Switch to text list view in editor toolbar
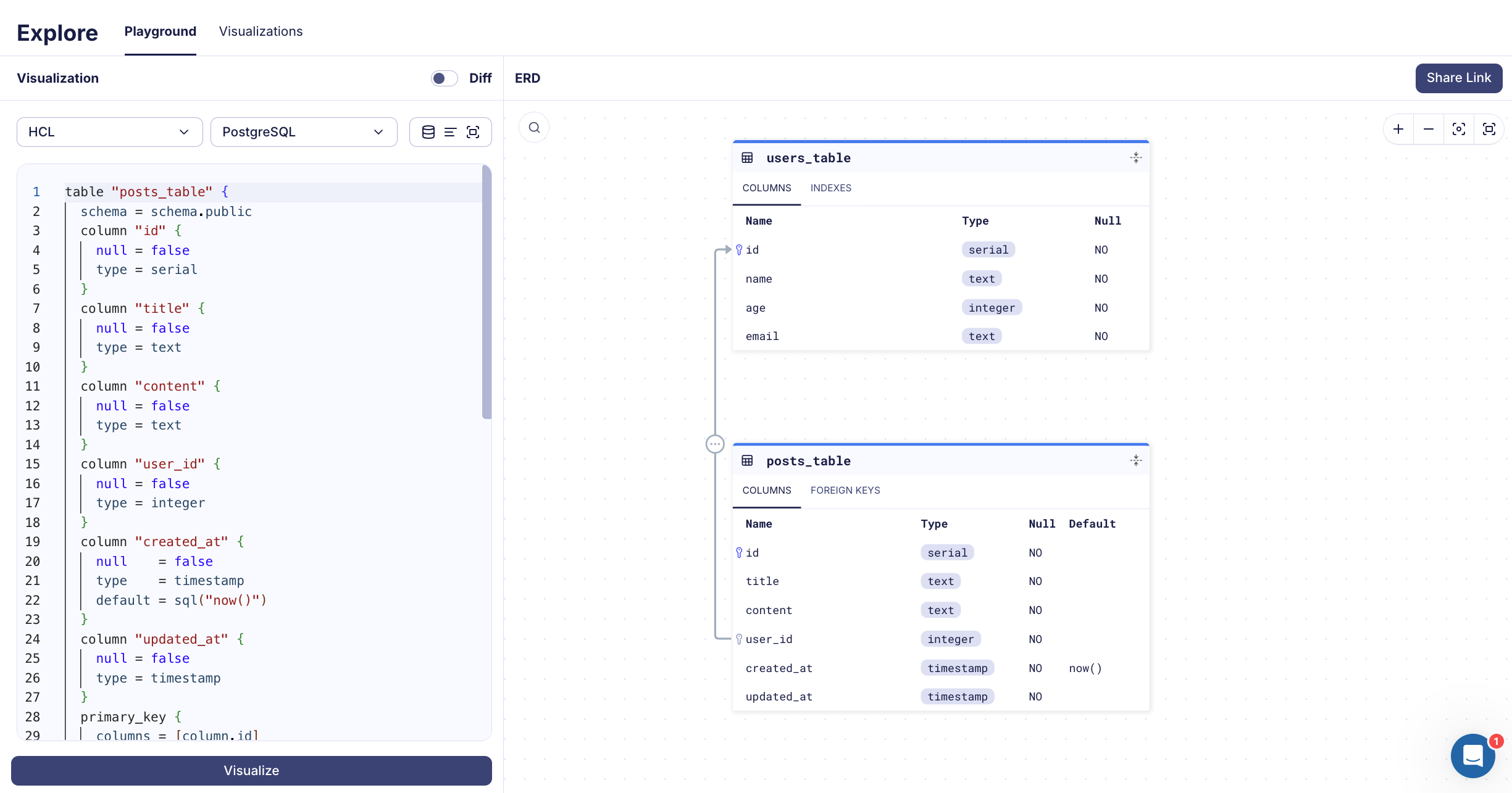1512x793 pixels. click(450, 131)
